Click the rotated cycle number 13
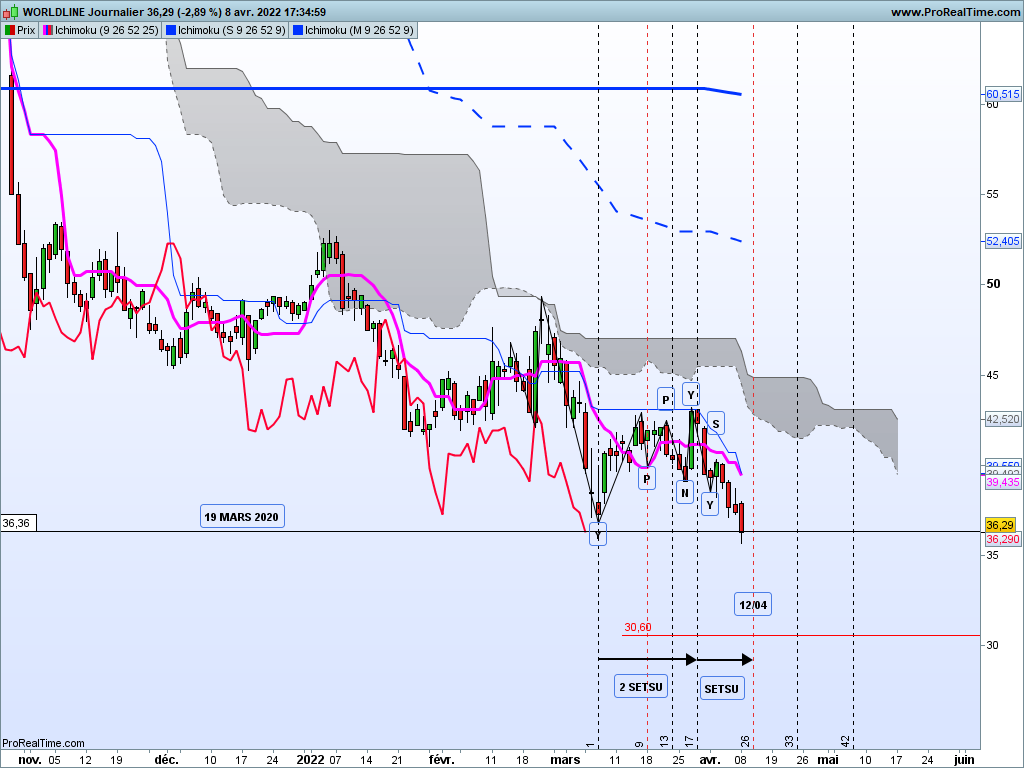This screenshot has height=768, width=1024. pyautogui.click(x=664, y=741)
